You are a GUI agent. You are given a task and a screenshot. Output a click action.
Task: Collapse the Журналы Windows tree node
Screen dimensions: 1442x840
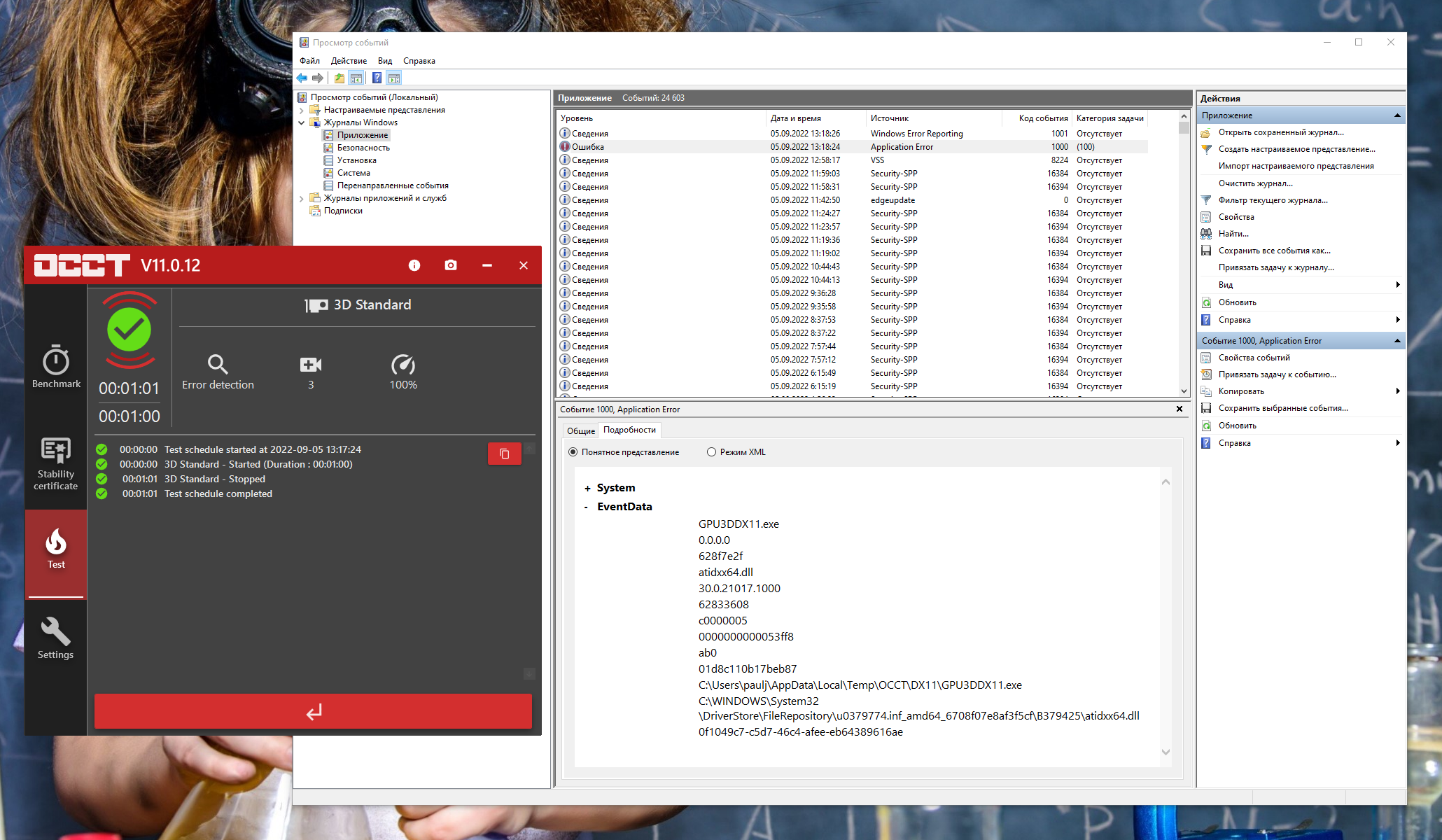(x=302, y=122)
